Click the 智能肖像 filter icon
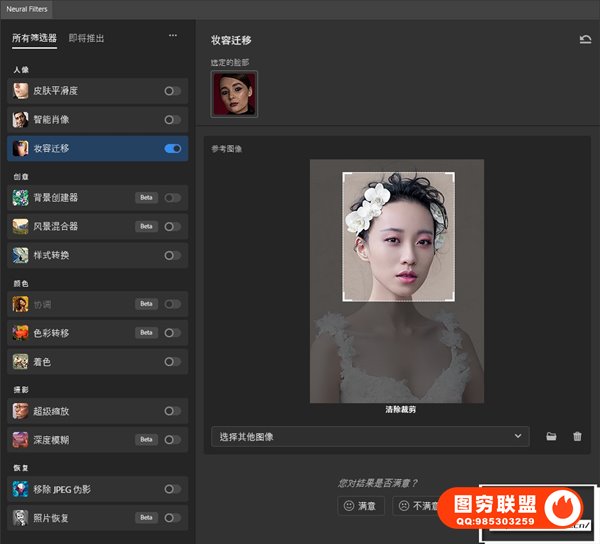This screenshot has height=544, width=600. click(x=20, y=120)
